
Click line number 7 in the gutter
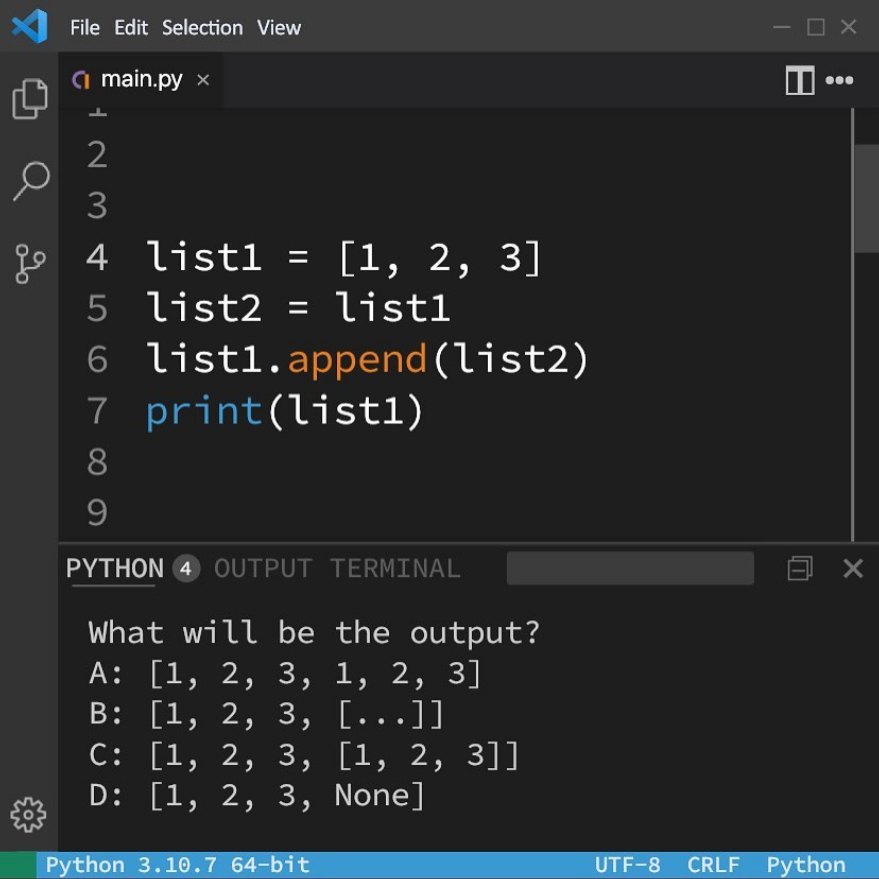click(x=97, y=410)
